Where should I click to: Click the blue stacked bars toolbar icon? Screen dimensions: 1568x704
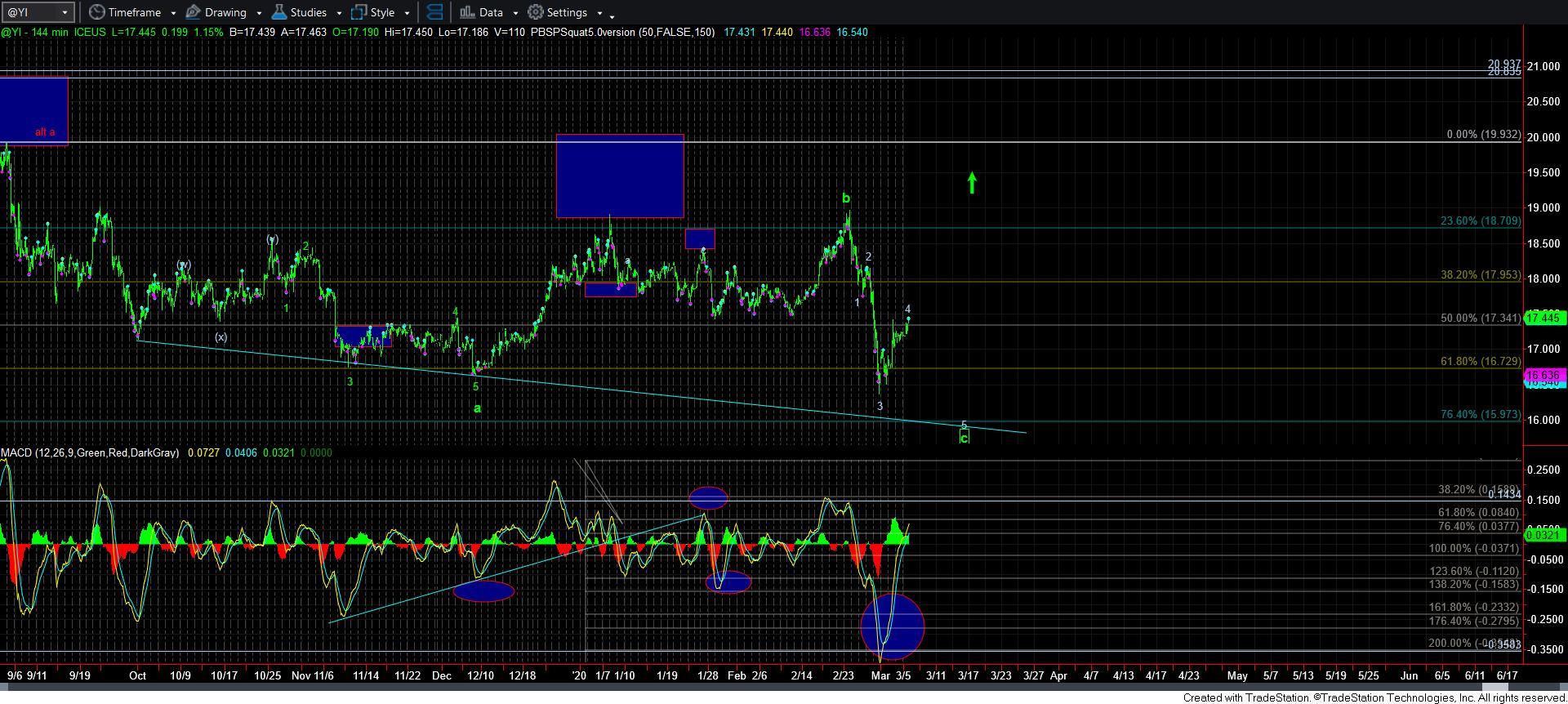435,12
